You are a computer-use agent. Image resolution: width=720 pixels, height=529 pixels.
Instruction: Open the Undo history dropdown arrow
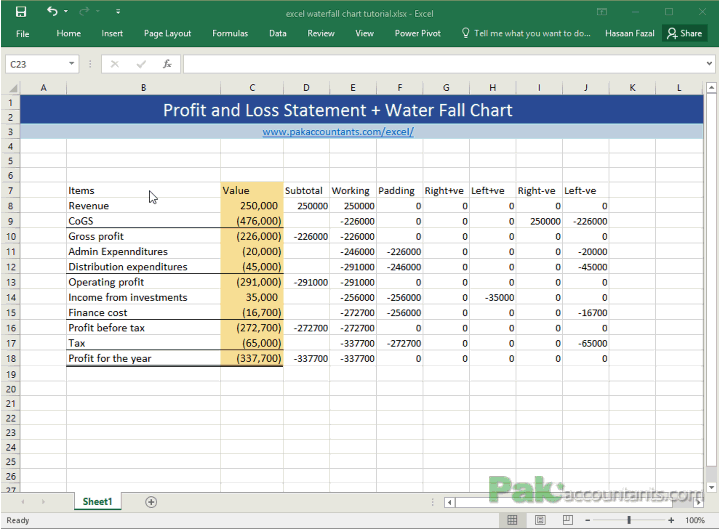(x=66, y=11)
